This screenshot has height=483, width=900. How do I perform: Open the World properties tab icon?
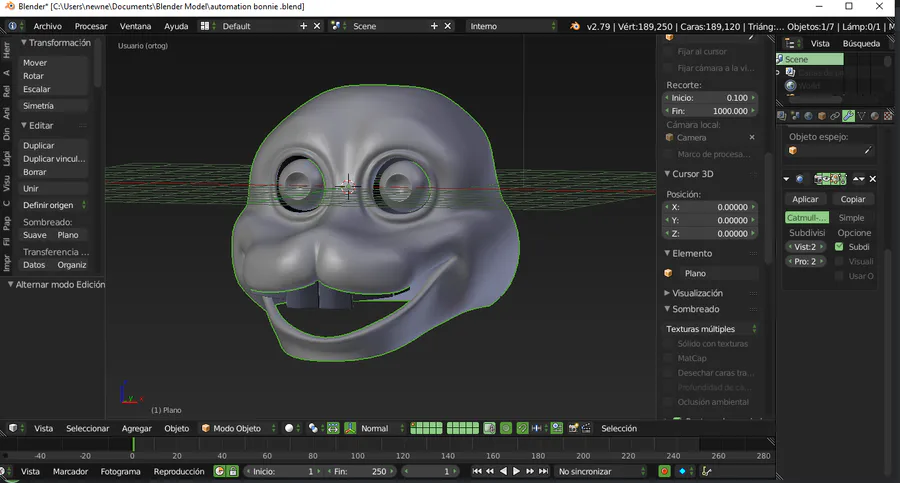tap(809, 116)
